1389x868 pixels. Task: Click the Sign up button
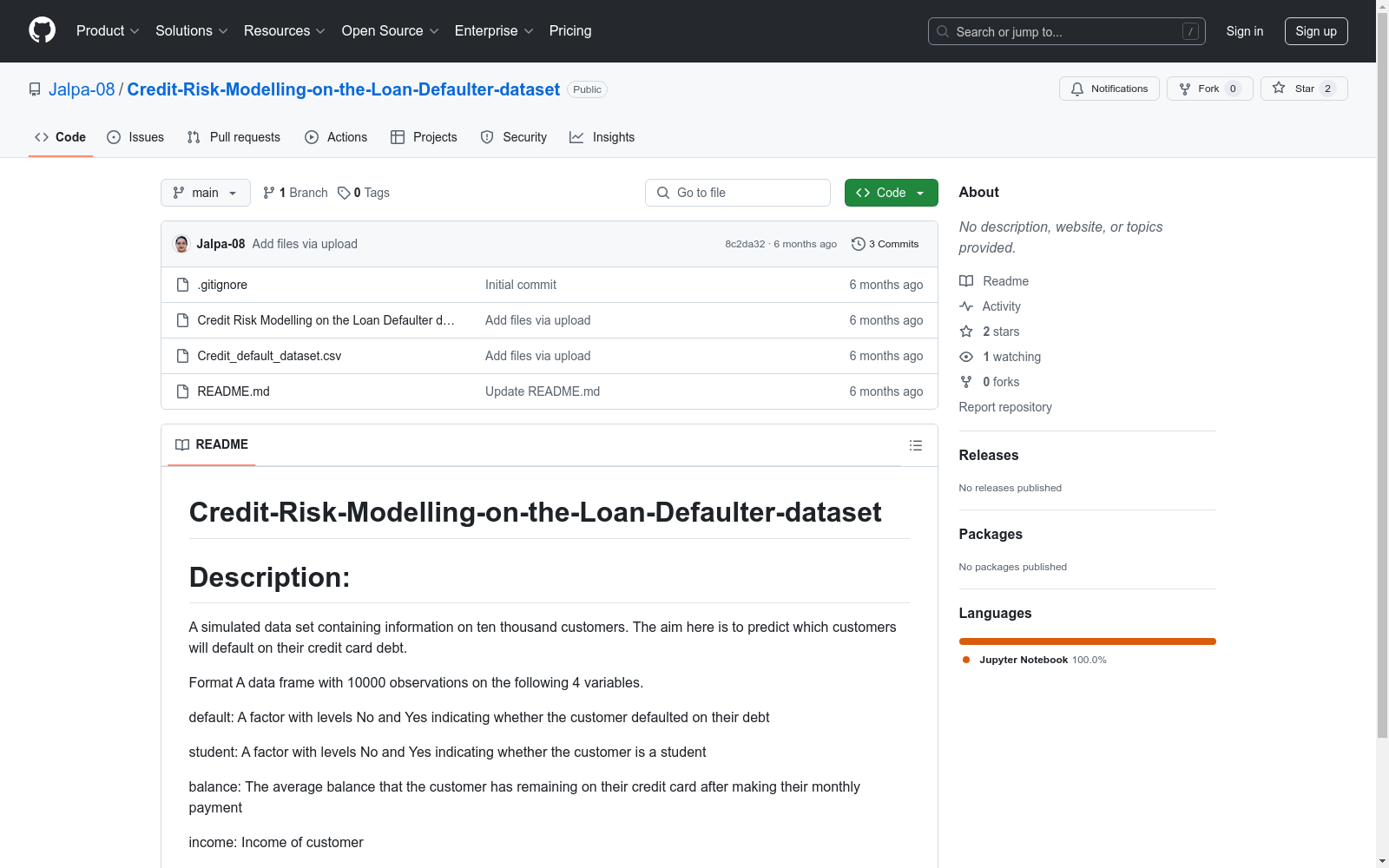tap(1316, 31)
